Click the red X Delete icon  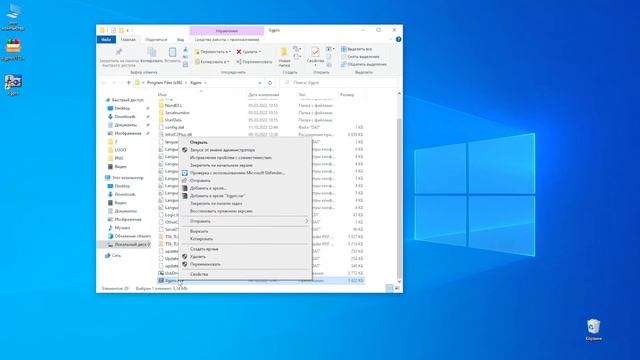(x=239, y=52)
